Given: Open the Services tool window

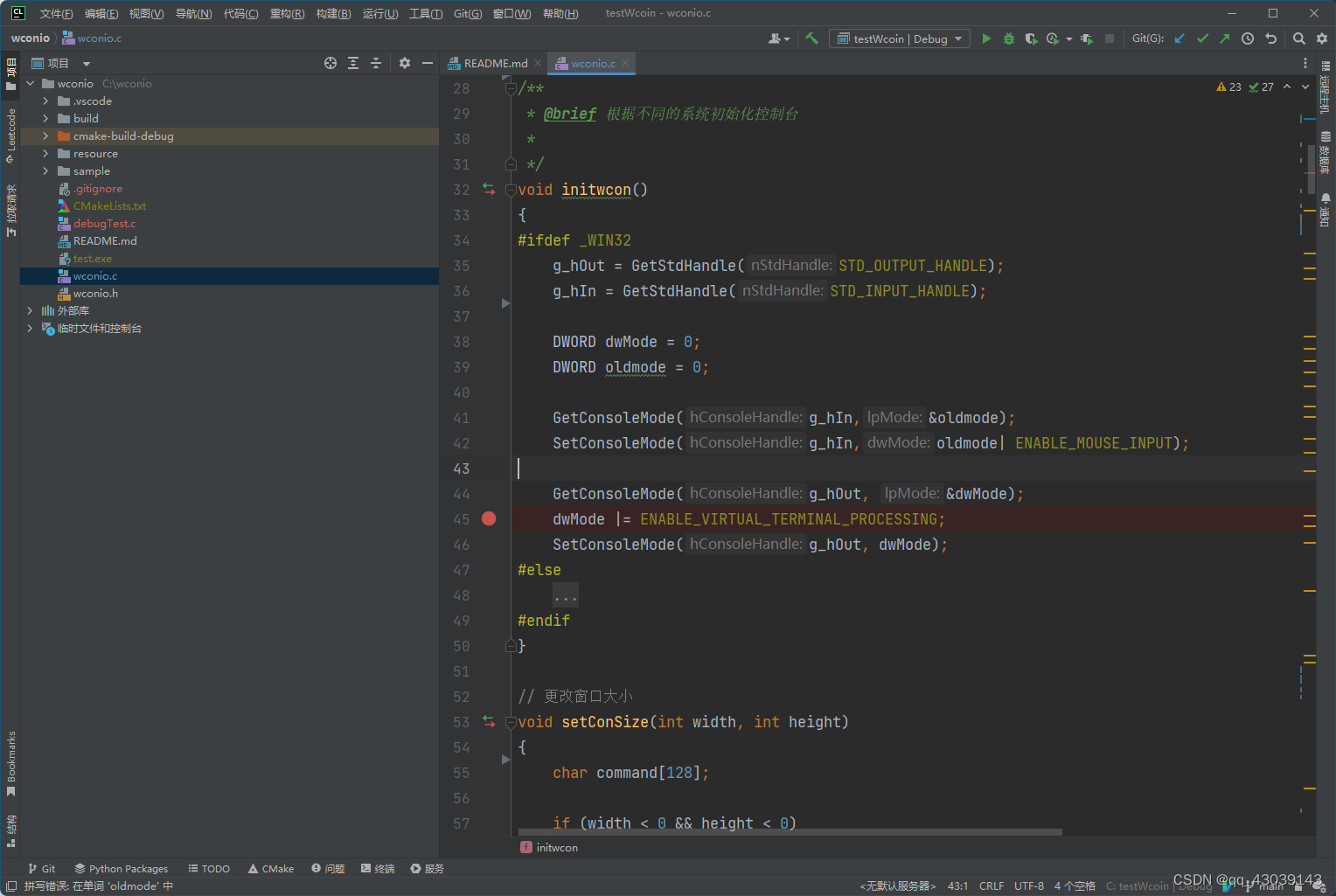Looking at the screenshot, I should [x=428, y=869].
